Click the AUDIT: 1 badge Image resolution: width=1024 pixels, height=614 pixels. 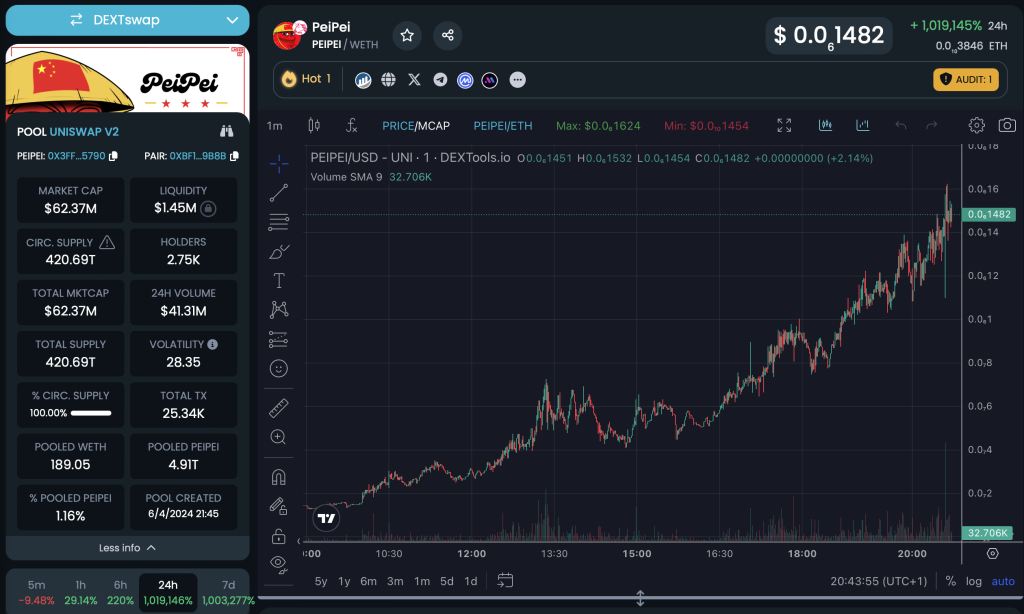point(966,80)
